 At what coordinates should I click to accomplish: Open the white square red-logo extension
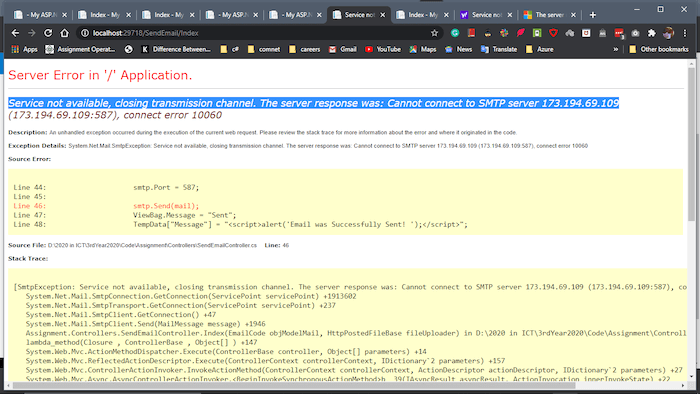click(586, 33)
